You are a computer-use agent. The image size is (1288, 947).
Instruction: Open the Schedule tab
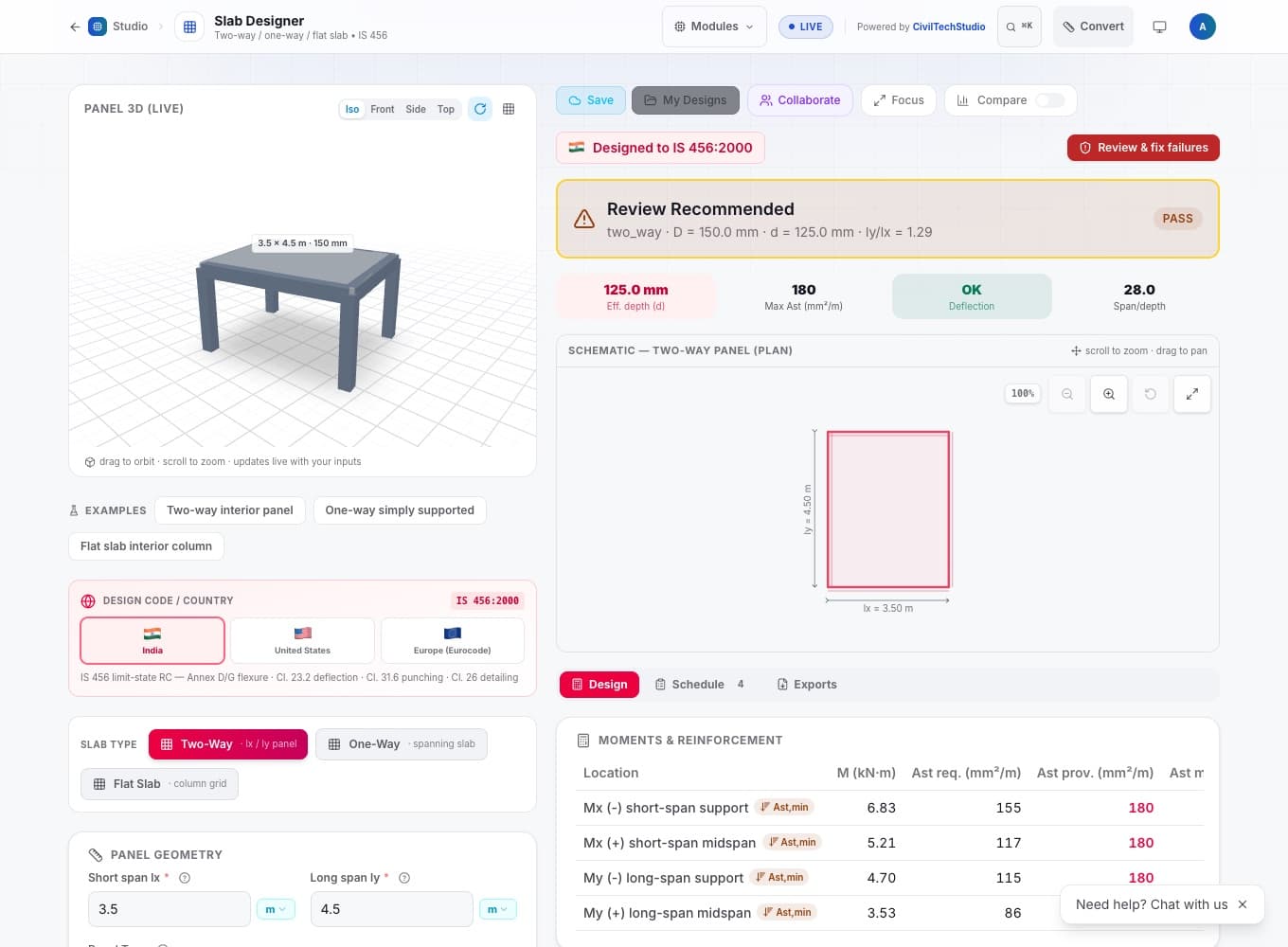(699, 685)
